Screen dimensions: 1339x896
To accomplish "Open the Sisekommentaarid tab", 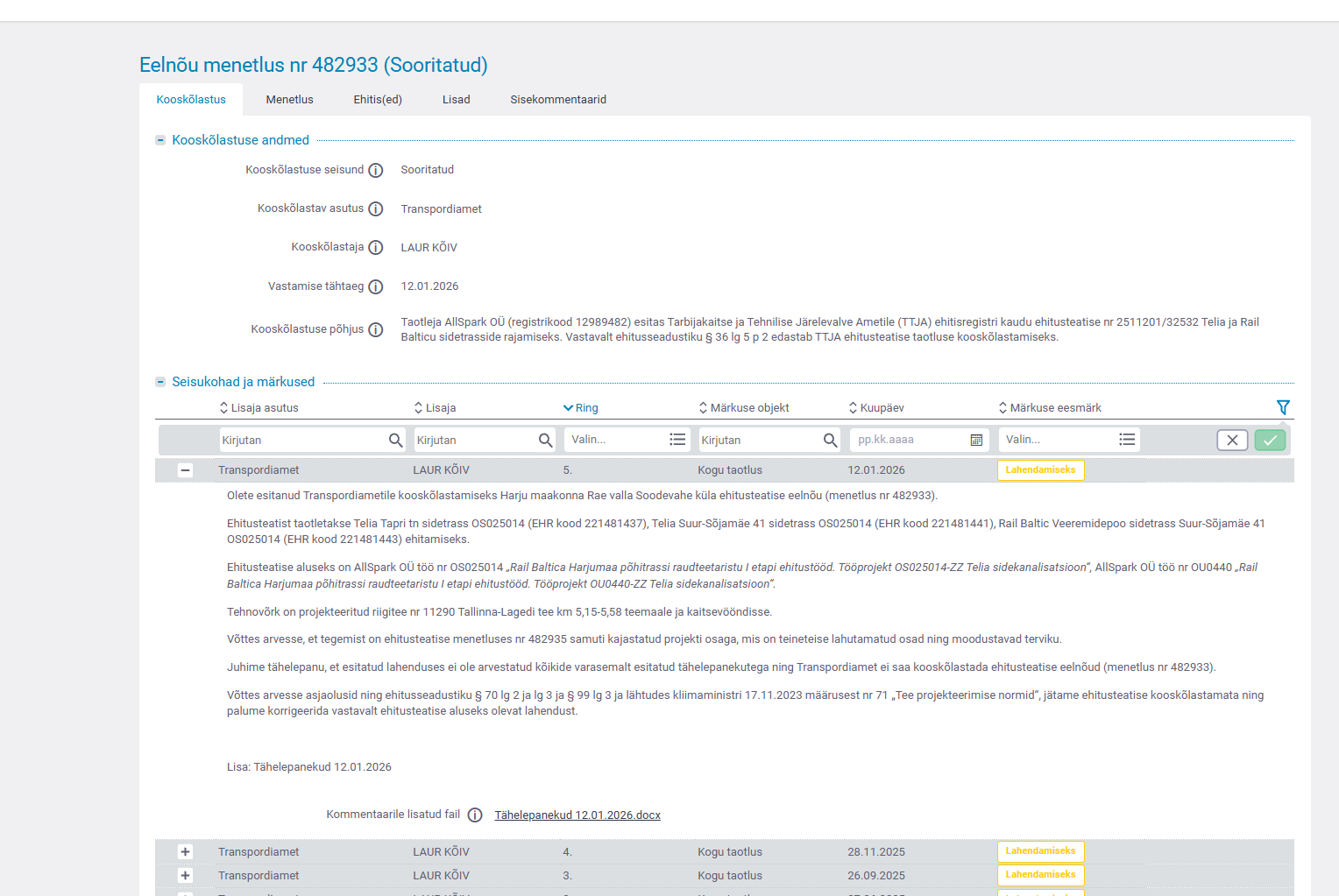I will pos(558,100).
